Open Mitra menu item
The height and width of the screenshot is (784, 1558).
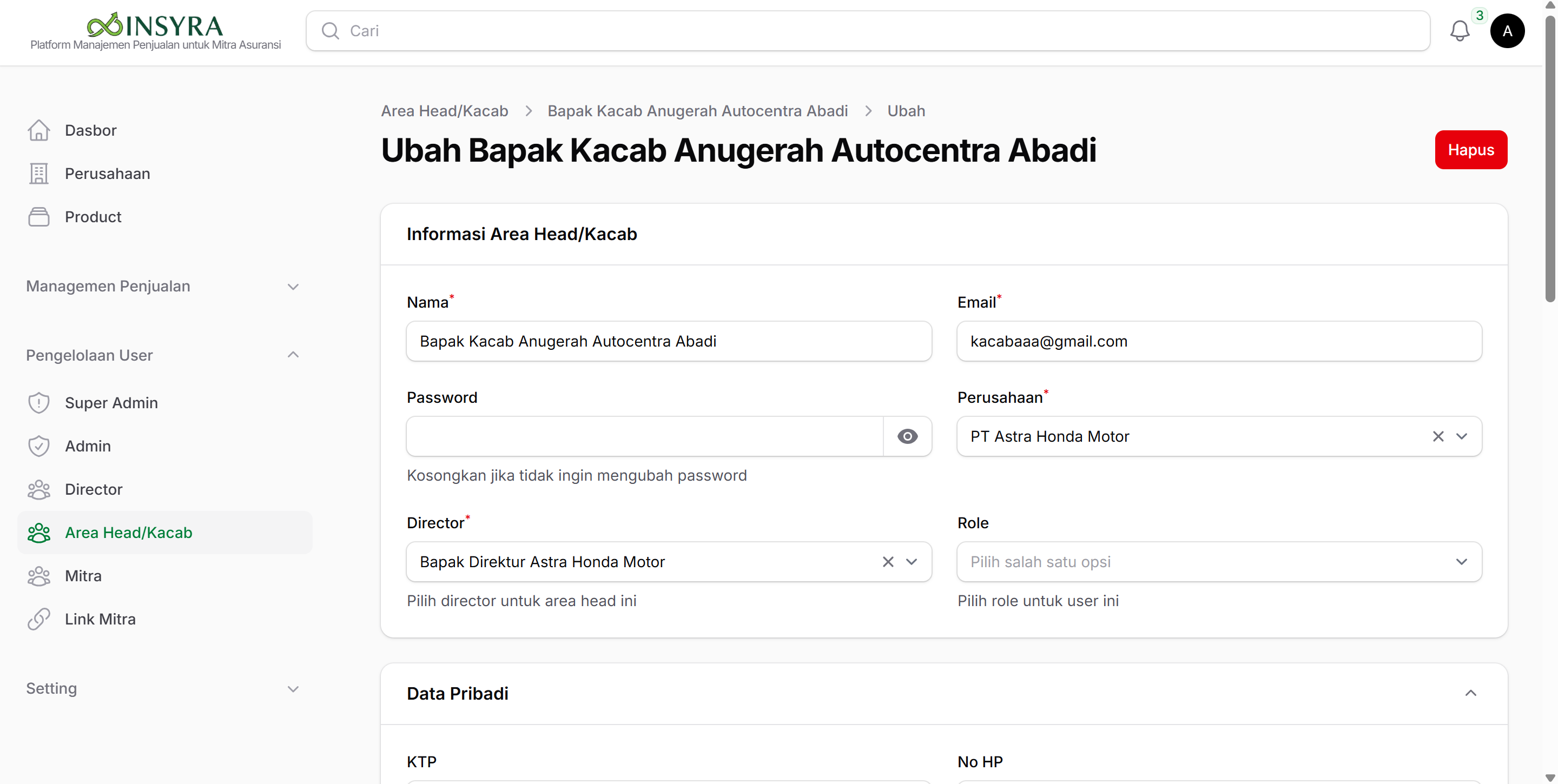click(164, 576)
